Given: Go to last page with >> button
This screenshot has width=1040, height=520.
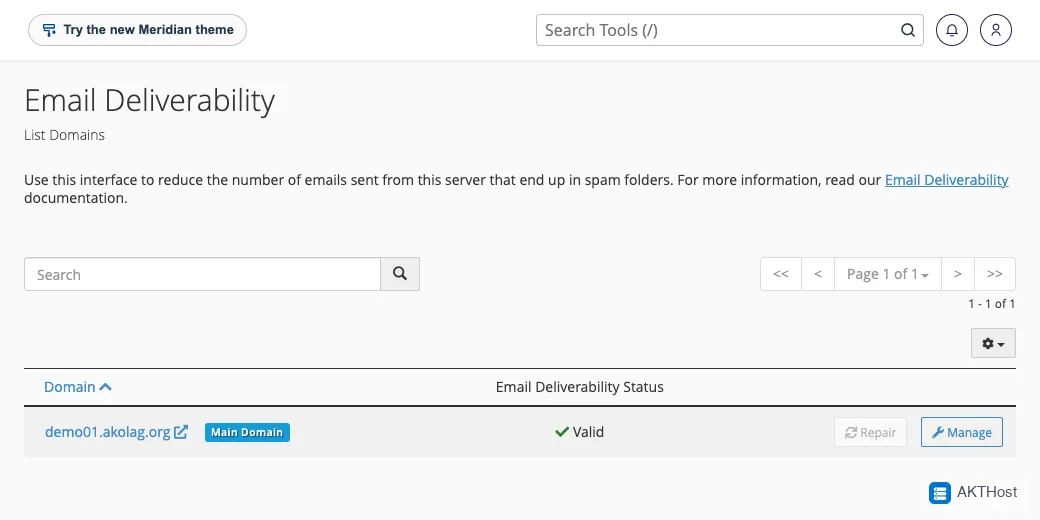Looking at the screenshot, I should point(995,274).
